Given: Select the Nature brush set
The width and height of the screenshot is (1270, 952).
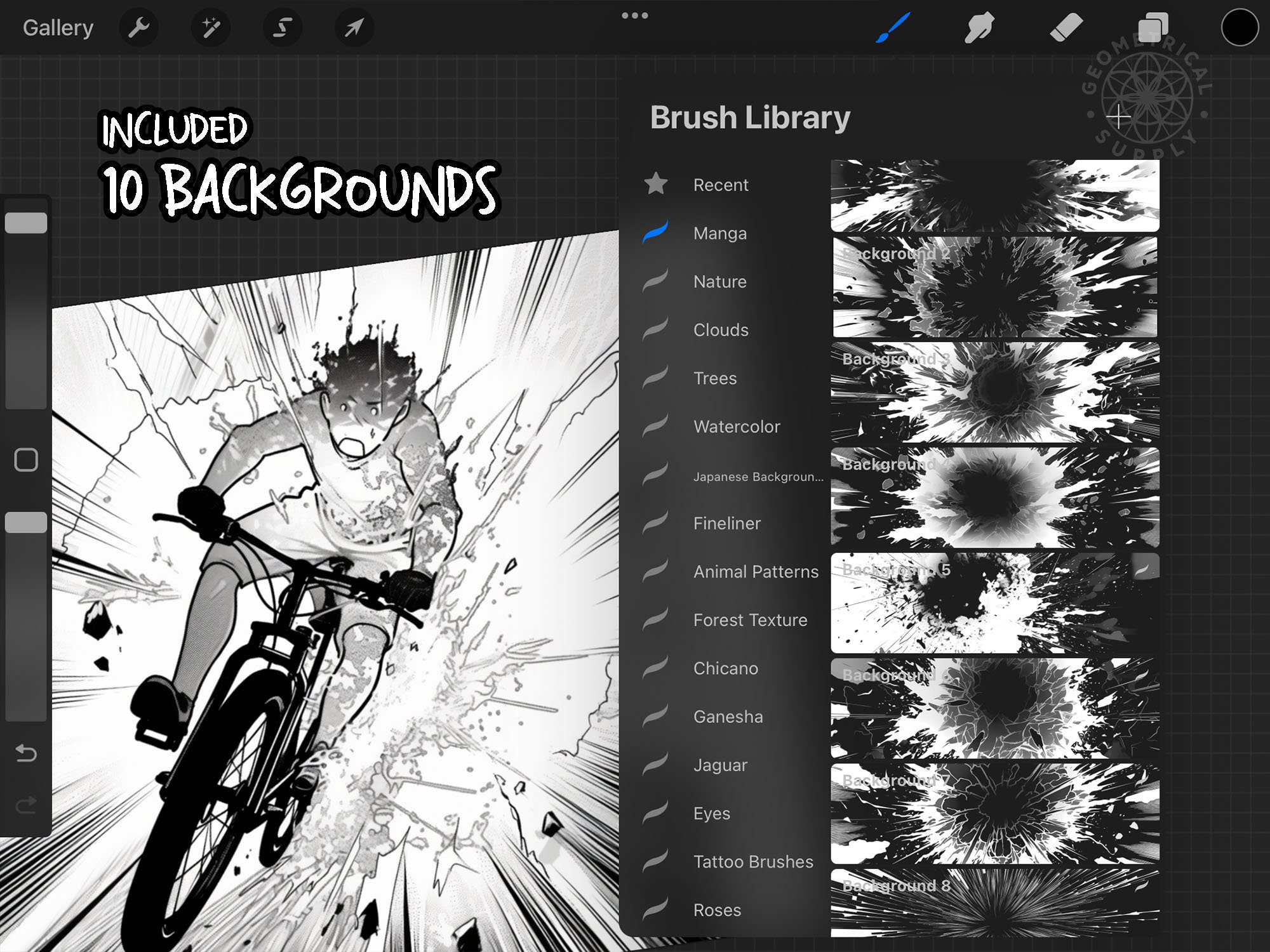Looking at the screenshot, I should click(720, 281).
